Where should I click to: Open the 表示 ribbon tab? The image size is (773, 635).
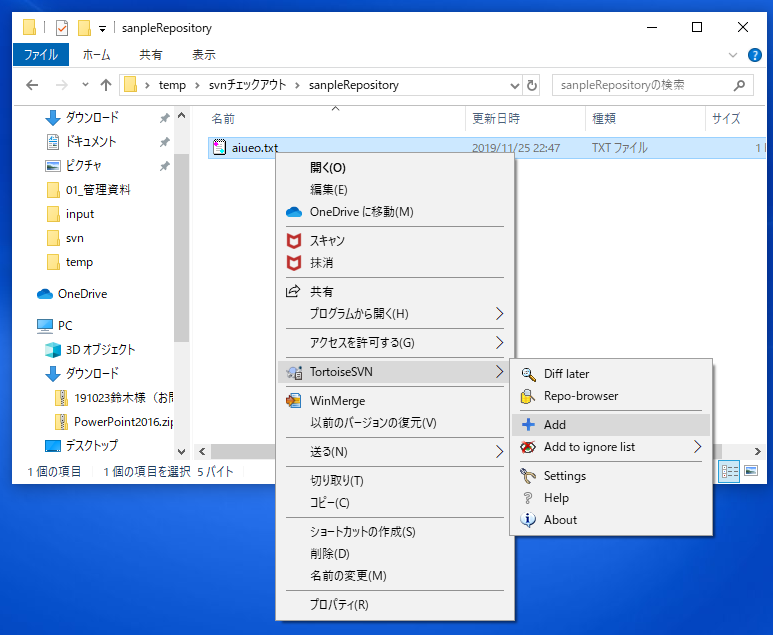204,55
